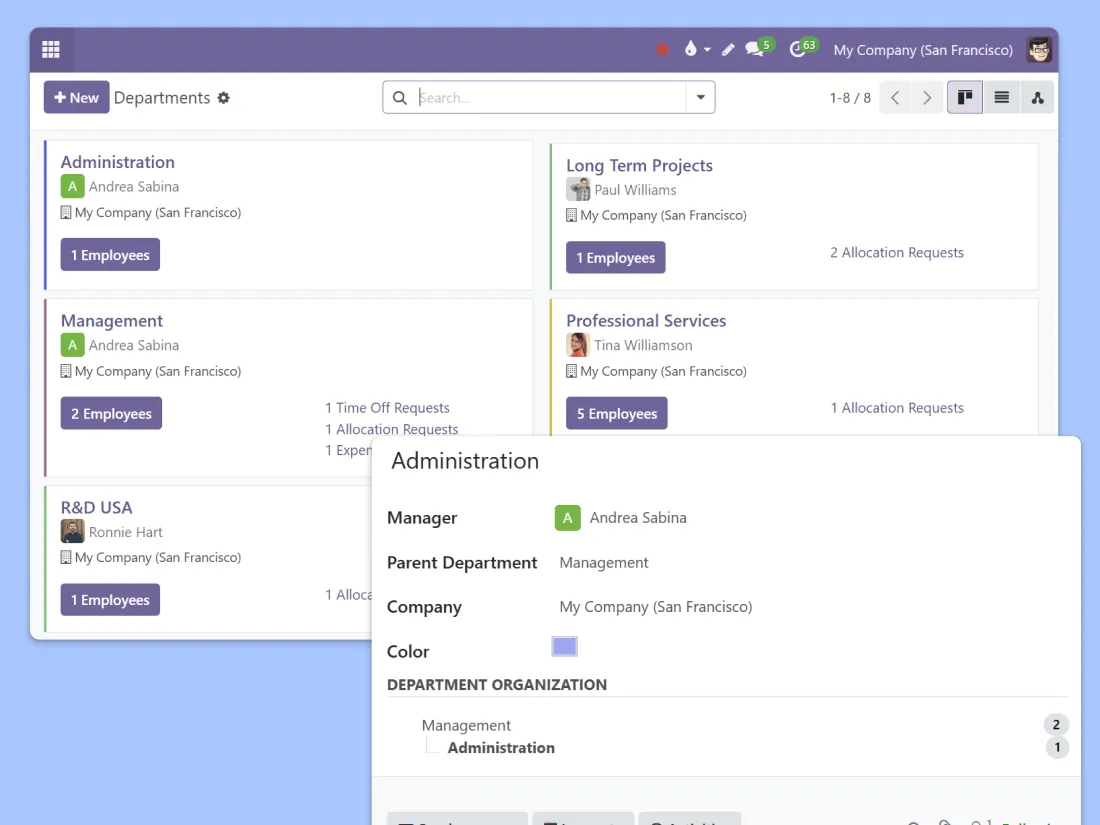1100x825 pixels.
Task: Open the main apps grid menu
Action: point(51,50)
